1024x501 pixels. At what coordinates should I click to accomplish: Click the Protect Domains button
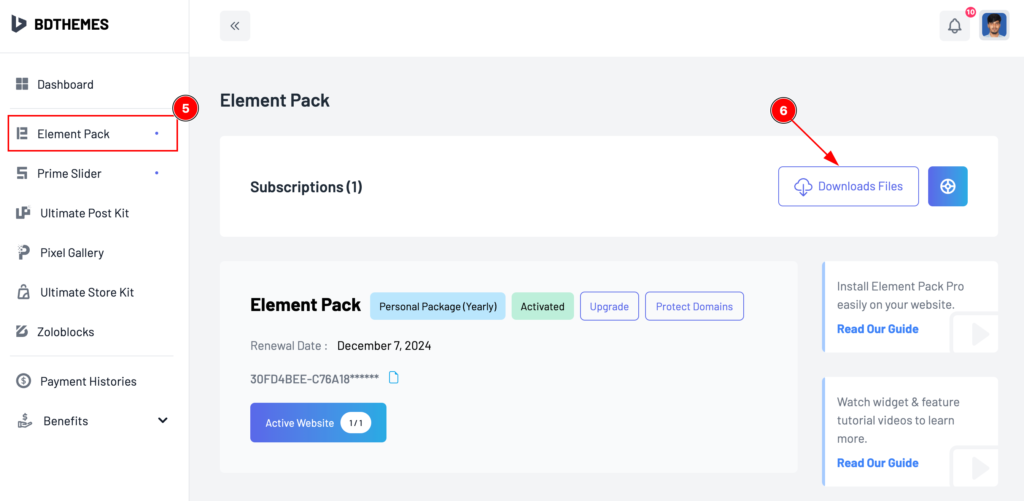click(694, 306)
